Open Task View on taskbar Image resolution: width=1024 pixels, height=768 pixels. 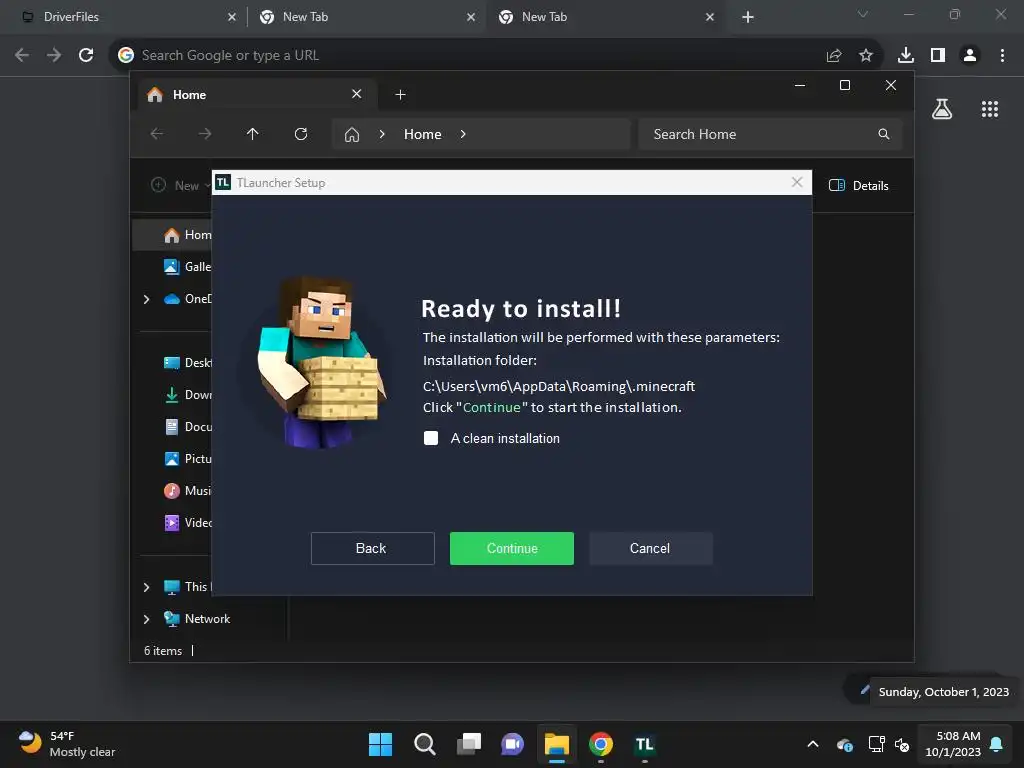coord(468,744)
